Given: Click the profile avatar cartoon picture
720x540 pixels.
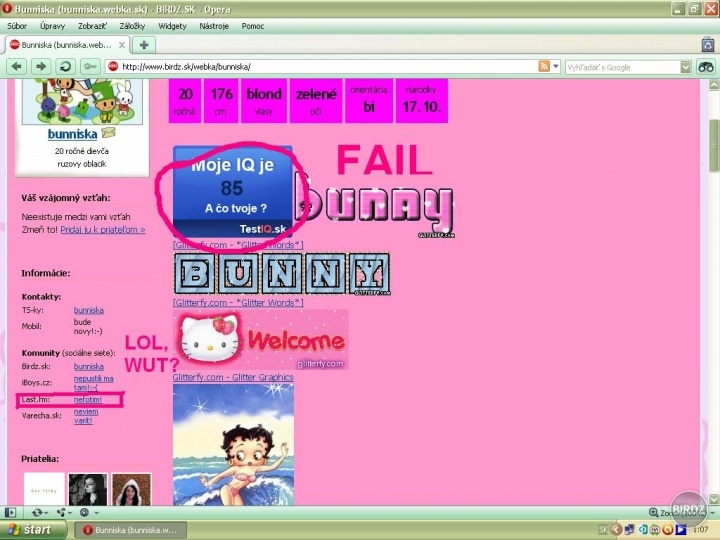Looking at the screenshot, I should pos(82,101).
